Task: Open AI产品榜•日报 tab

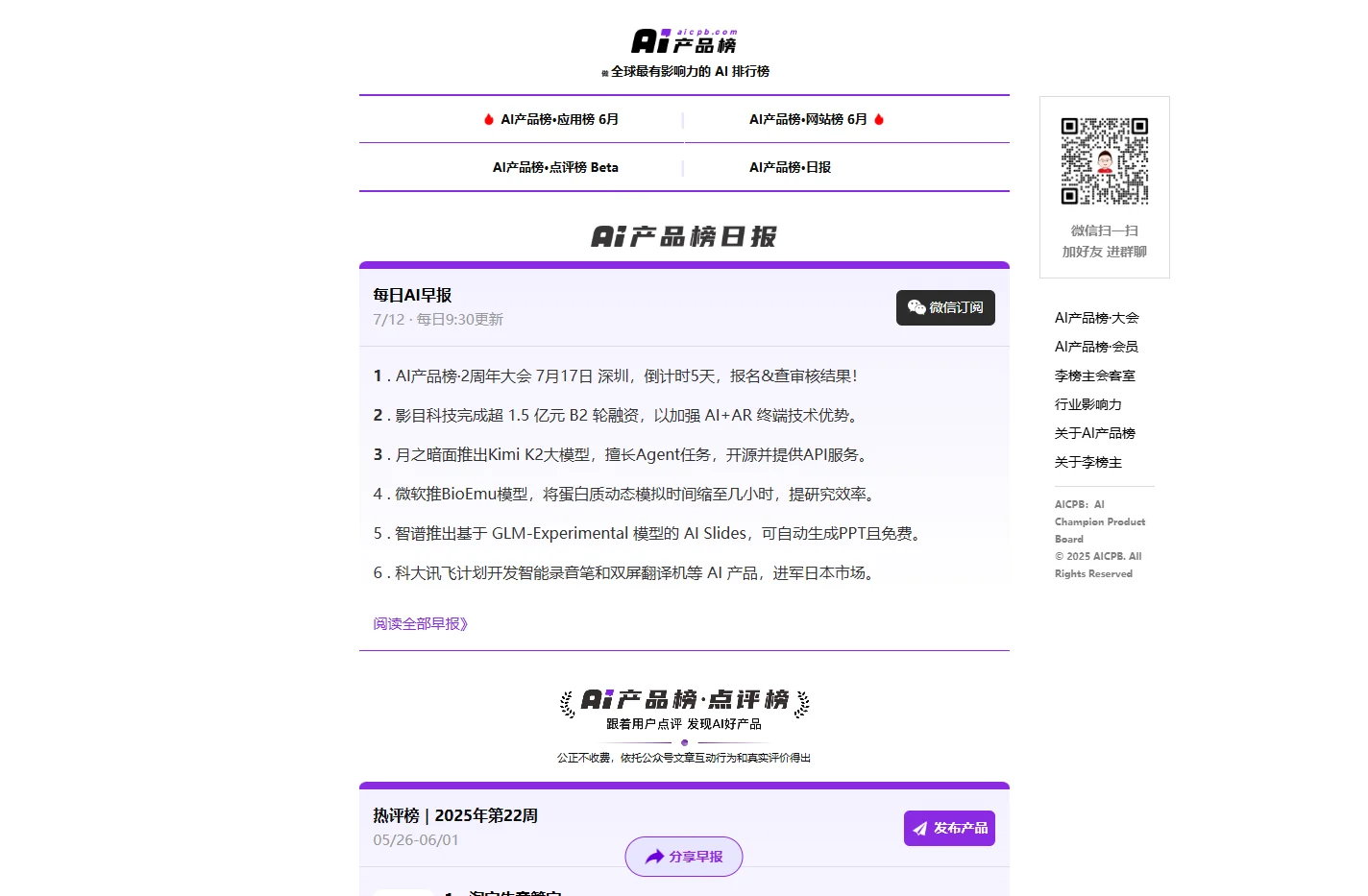Action: 790,167
